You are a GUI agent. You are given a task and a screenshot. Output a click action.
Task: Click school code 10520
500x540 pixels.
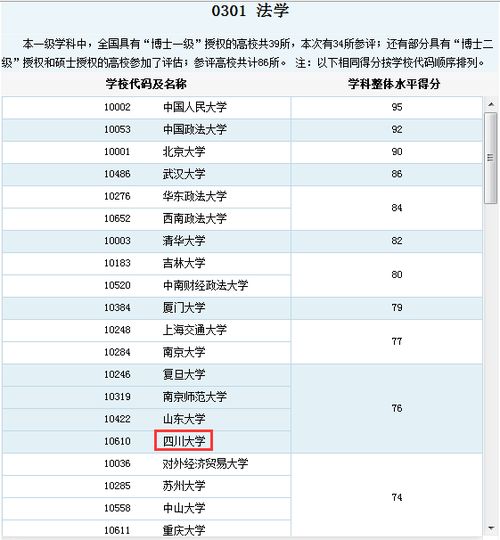click(117, 285)
